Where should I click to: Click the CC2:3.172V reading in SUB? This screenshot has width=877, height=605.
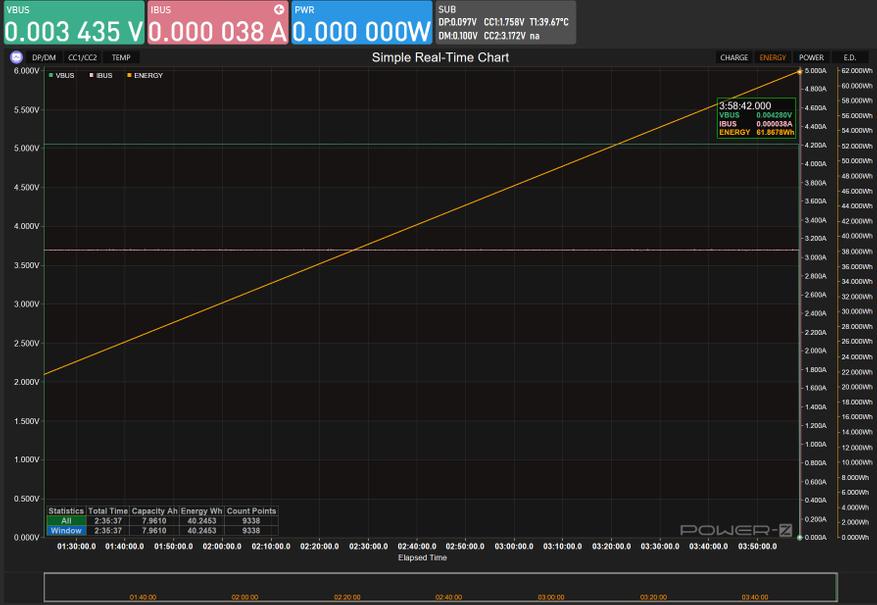coord(504,36)
